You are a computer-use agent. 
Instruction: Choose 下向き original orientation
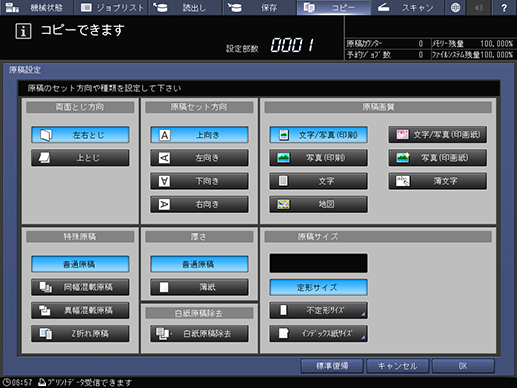199,181
